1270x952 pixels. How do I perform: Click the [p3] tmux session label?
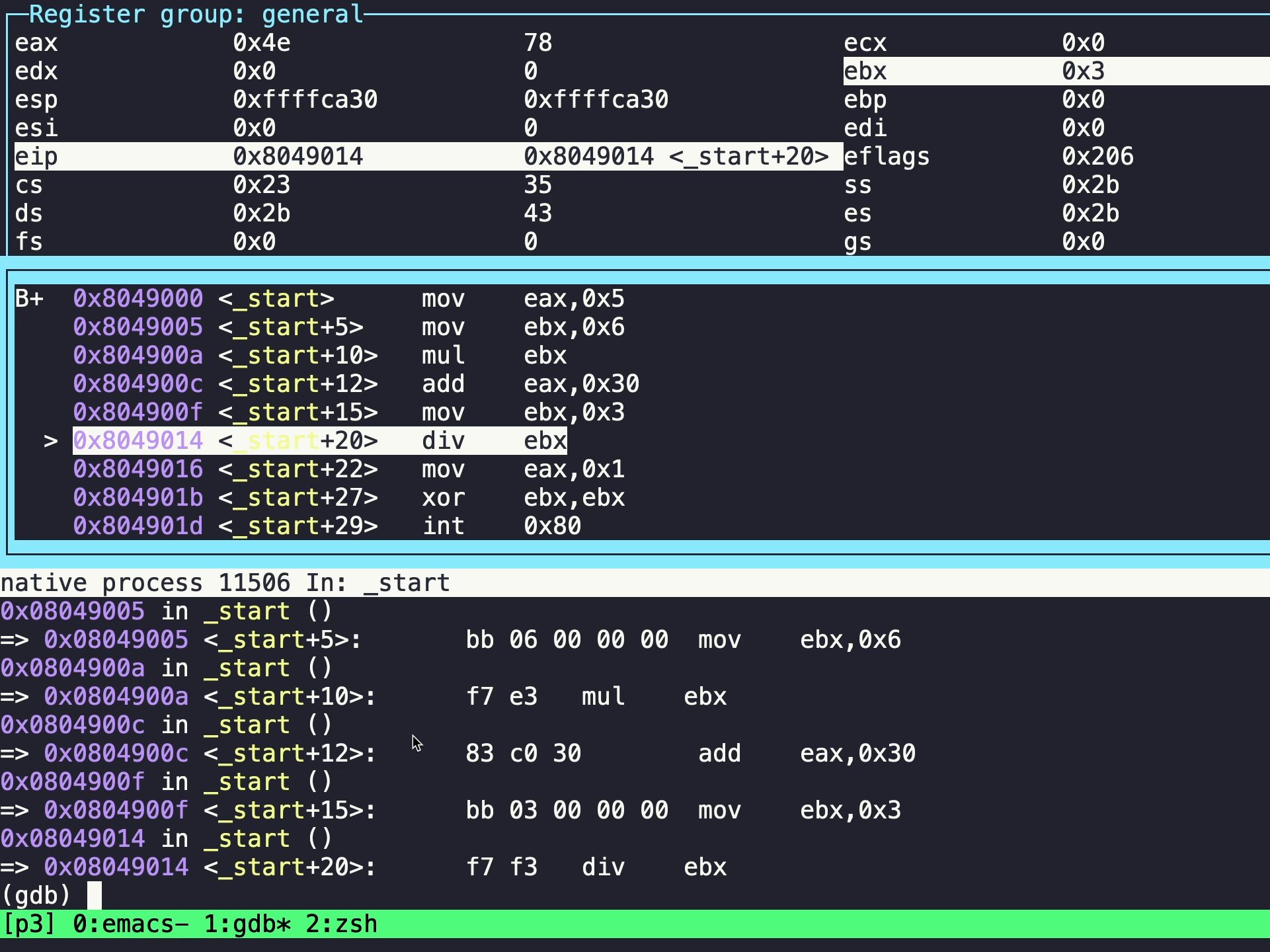coord(28,924)
